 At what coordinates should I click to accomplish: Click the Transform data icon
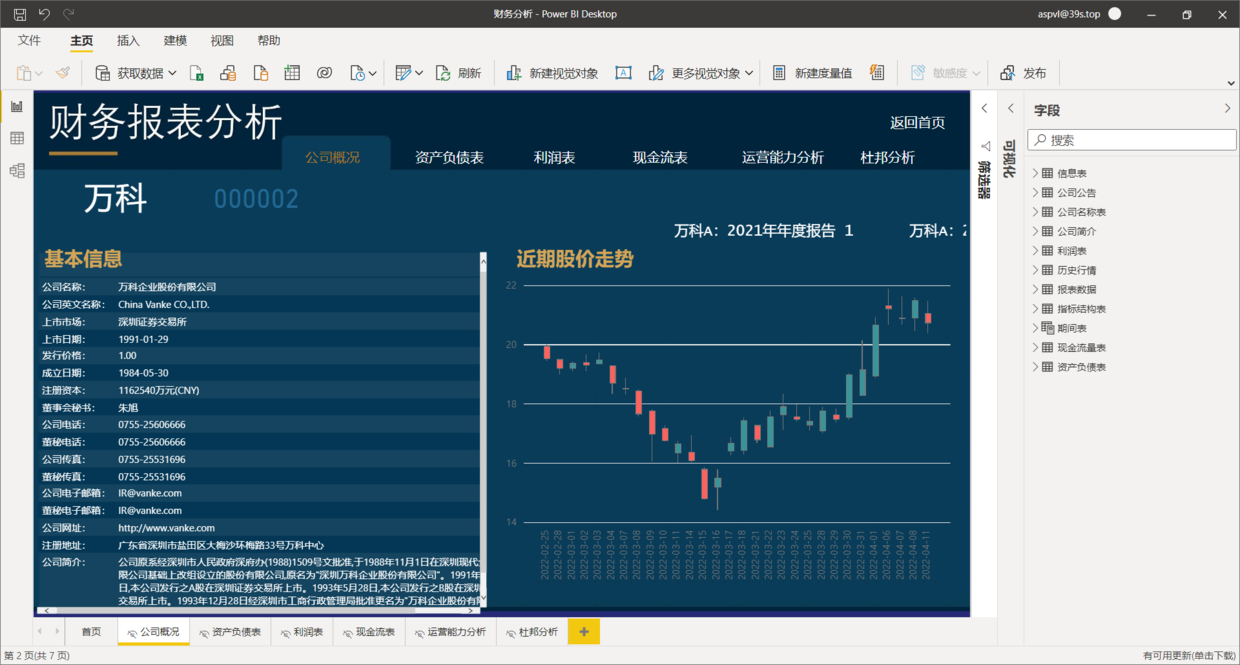tap(403, 73)
